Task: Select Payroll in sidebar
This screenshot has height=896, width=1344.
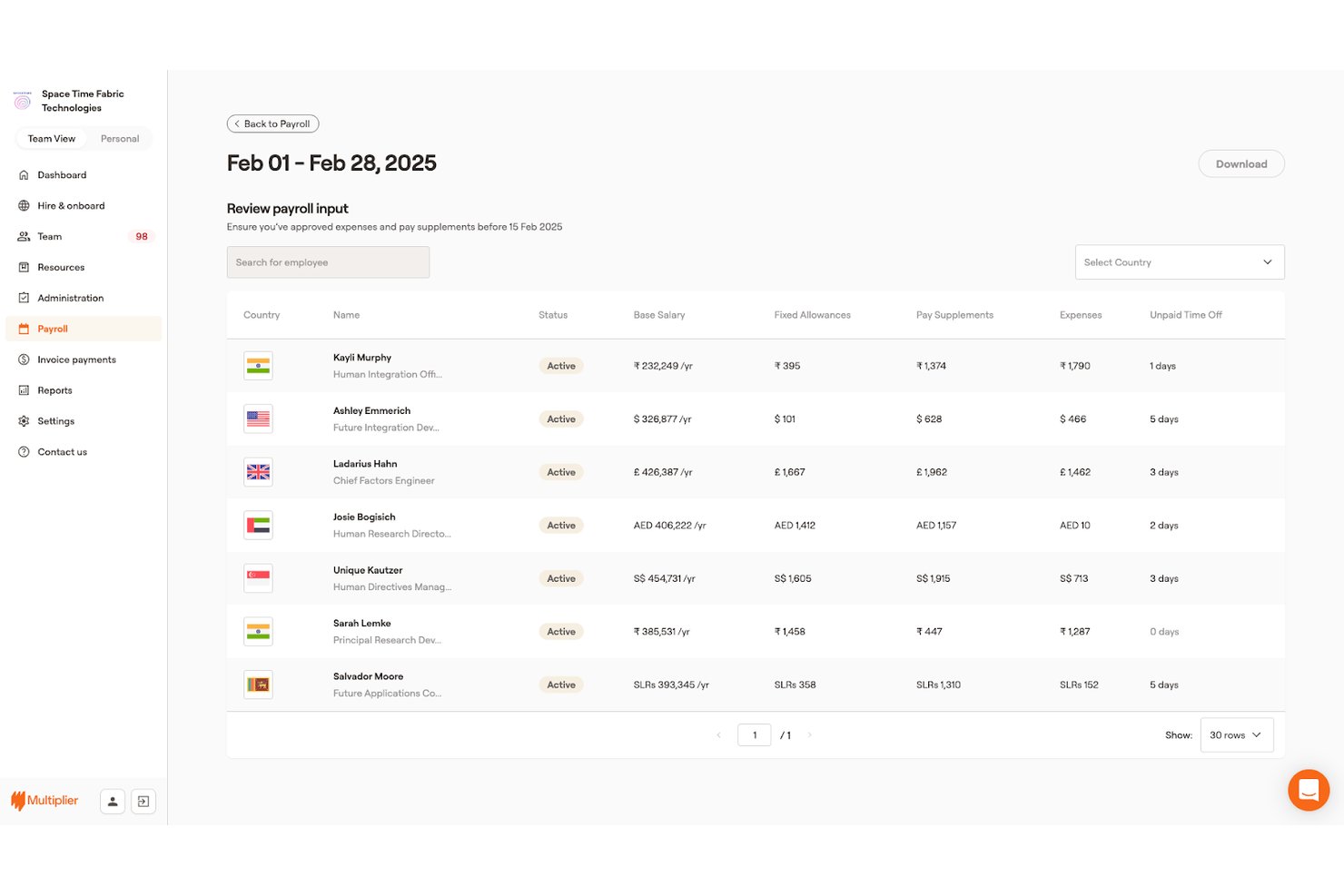Action: coord(84,329)
